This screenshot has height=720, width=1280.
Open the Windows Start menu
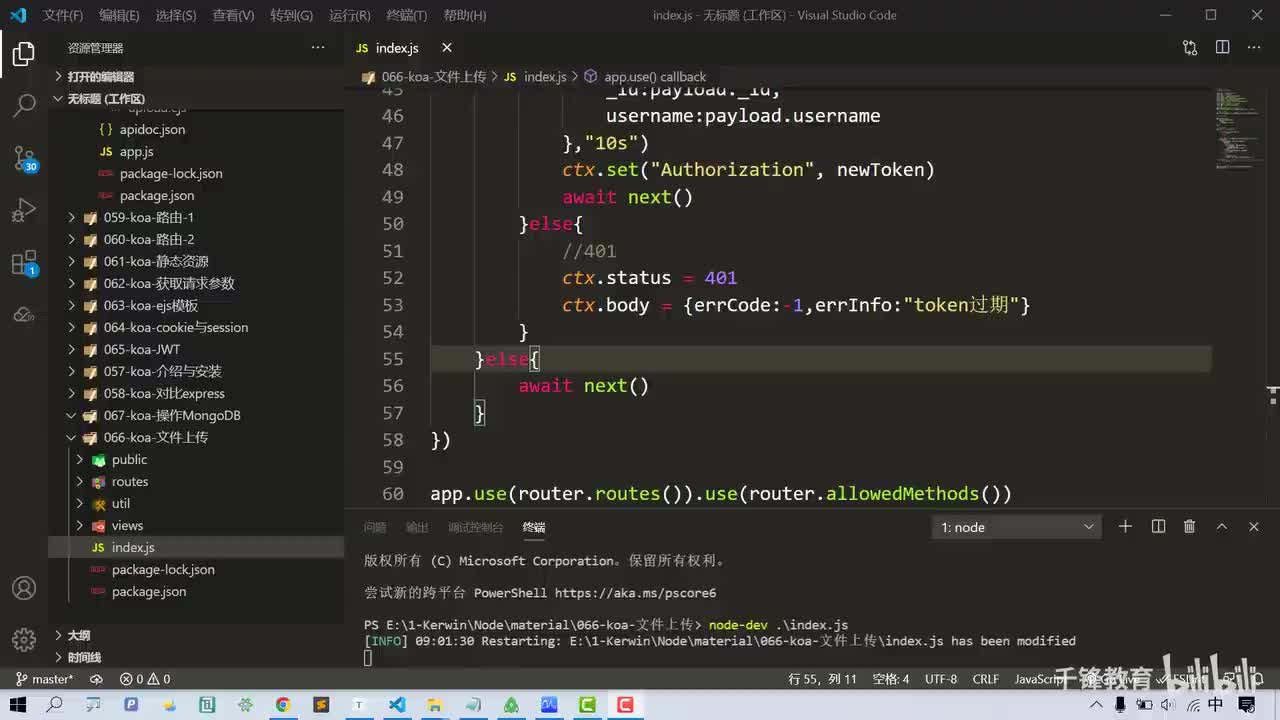click(18, 705)
